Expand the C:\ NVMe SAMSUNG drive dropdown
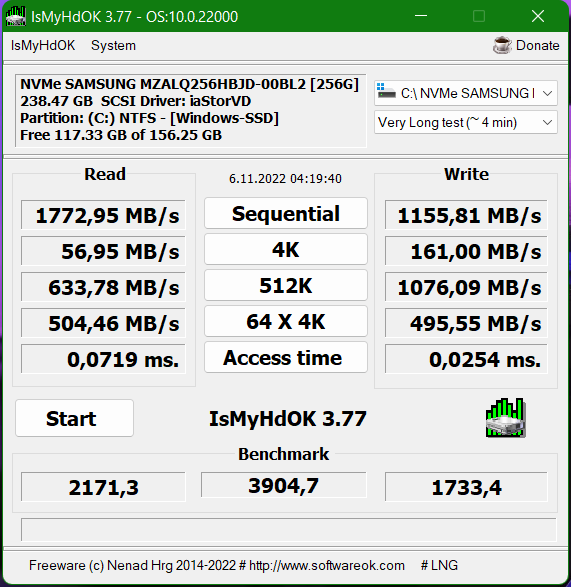 (466, 93)
